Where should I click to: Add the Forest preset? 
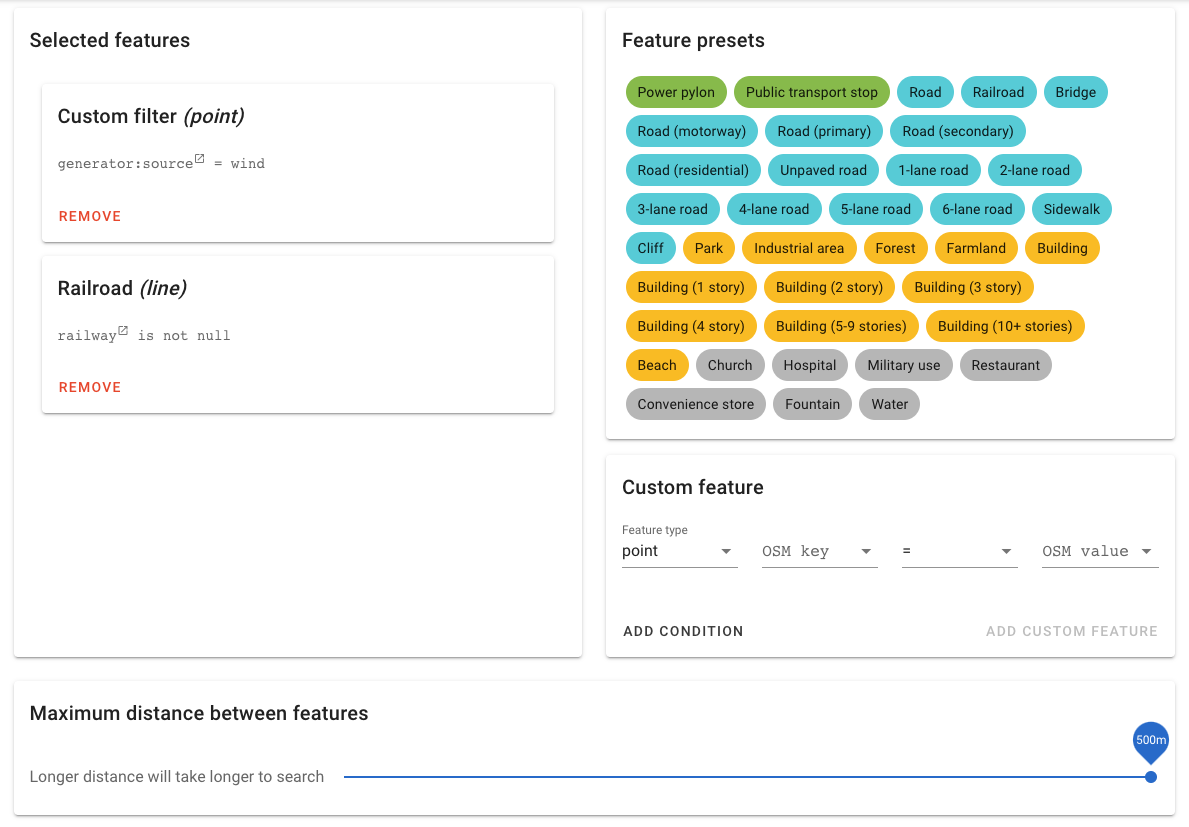(895, 249)
